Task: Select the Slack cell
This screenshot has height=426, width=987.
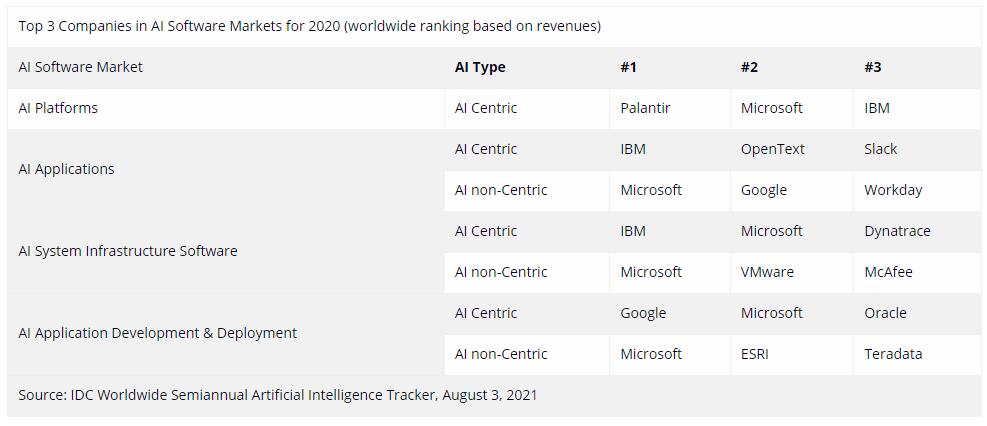Action: (x=880, y=149)
